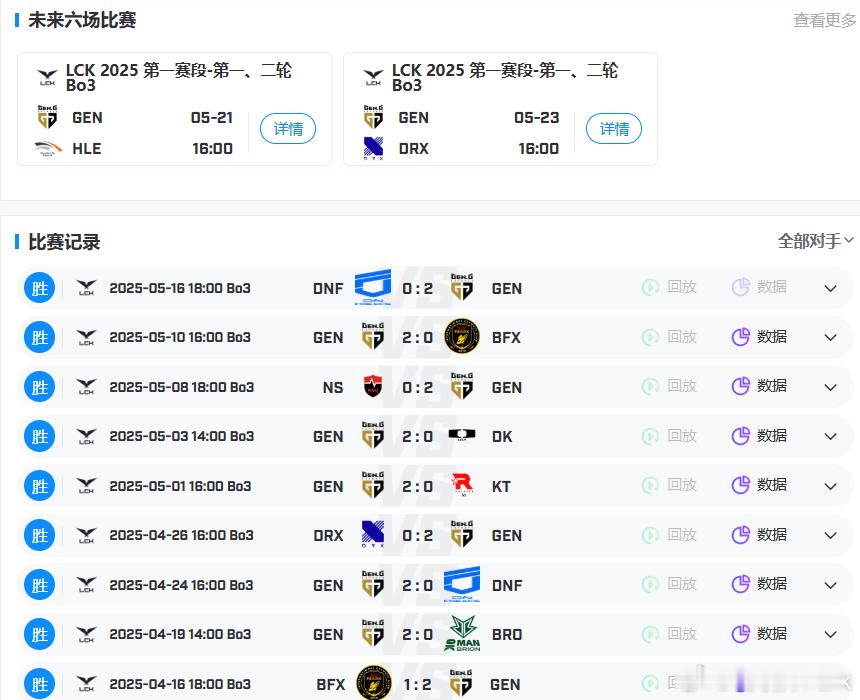
Task: Open 数据 stats for 05-03 GEN vs DK
Action: click(760, 436)
